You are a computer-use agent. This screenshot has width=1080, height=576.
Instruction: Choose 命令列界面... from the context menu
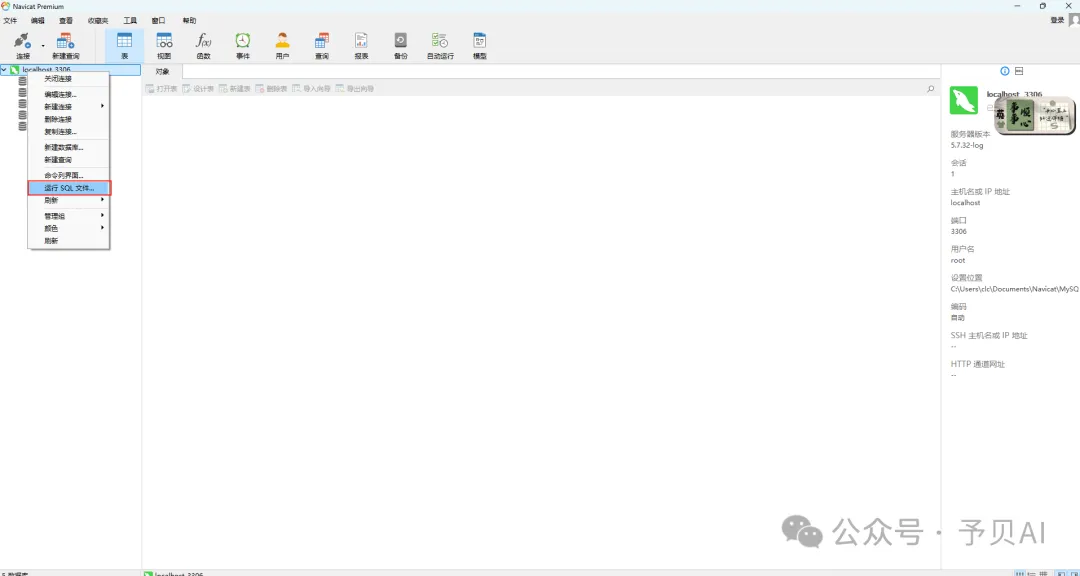pos(68,175)
